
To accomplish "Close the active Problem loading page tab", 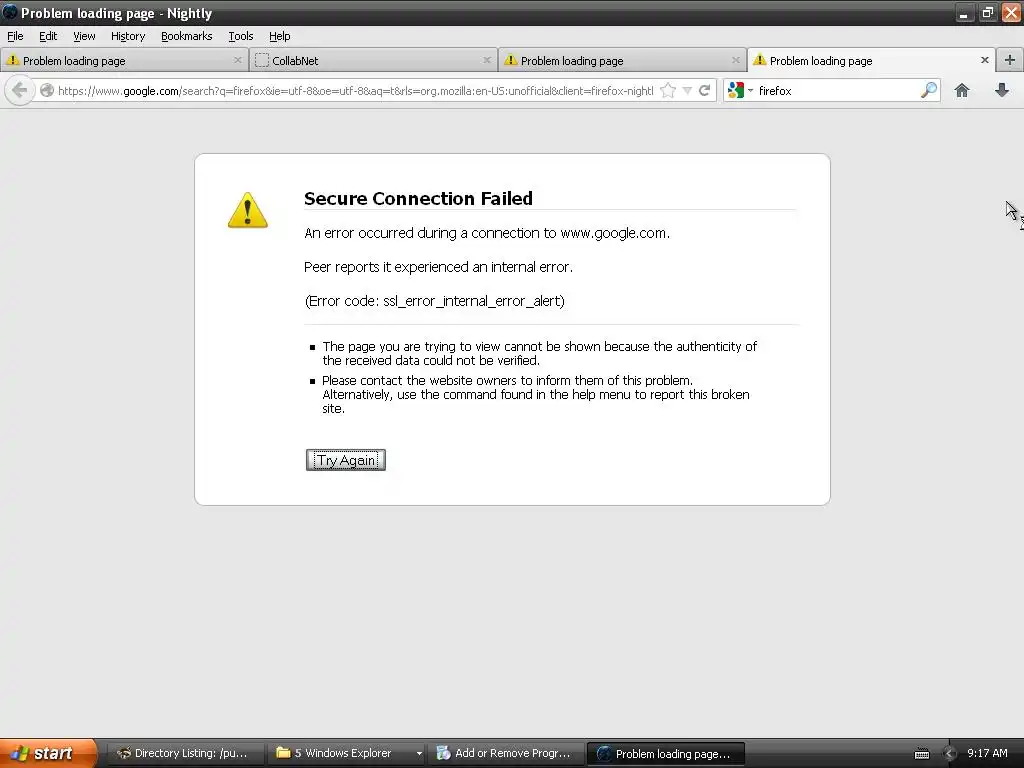I will click(x=984, y=60).
